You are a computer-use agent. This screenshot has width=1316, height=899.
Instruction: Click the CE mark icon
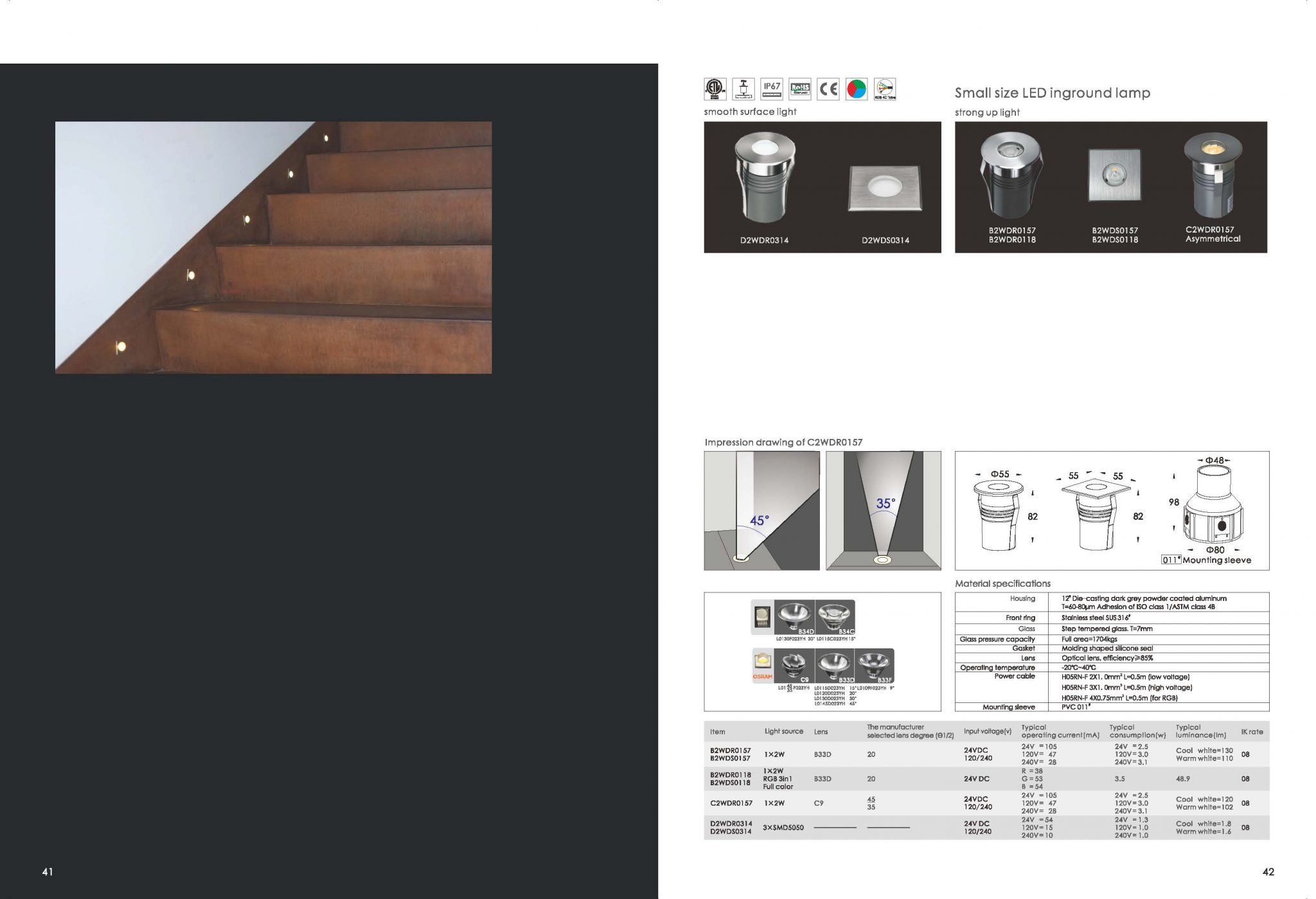point(828,89)
